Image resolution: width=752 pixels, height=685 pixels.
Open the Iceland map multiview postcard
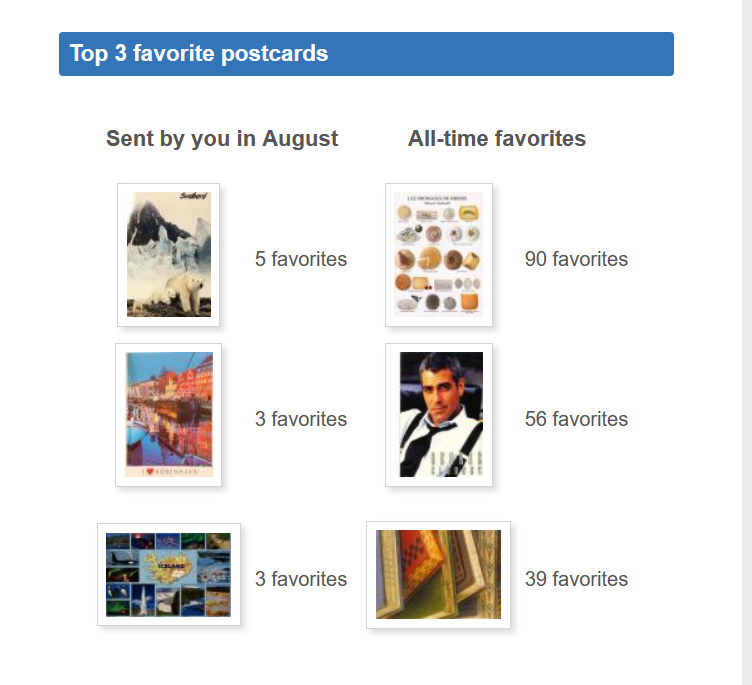(169, 574)
